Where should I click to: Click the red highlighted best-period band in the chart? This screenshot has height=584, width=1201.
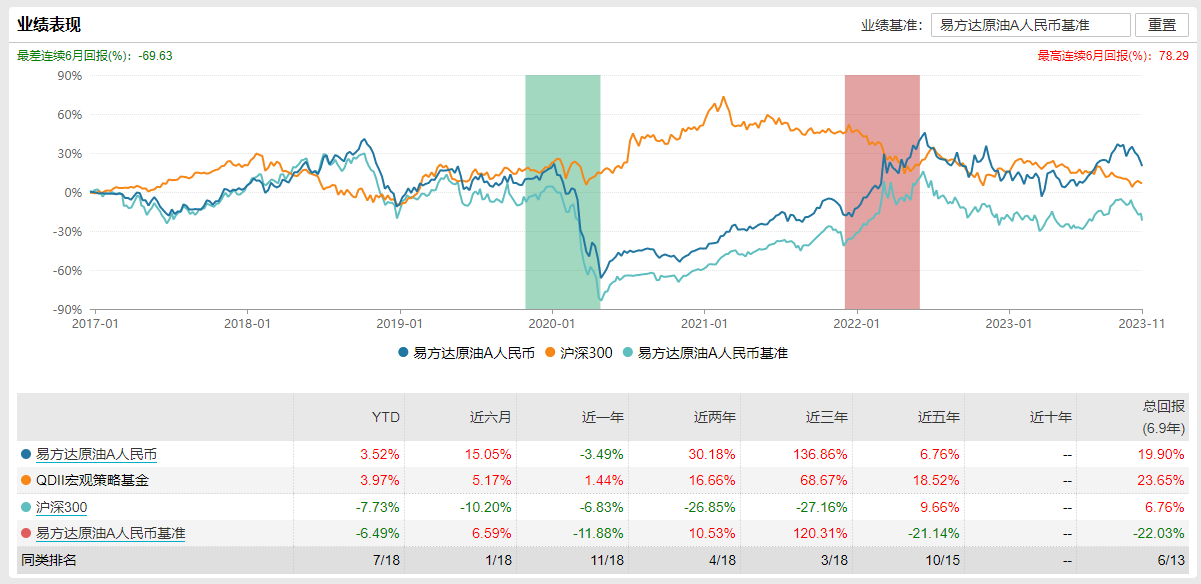881,192
